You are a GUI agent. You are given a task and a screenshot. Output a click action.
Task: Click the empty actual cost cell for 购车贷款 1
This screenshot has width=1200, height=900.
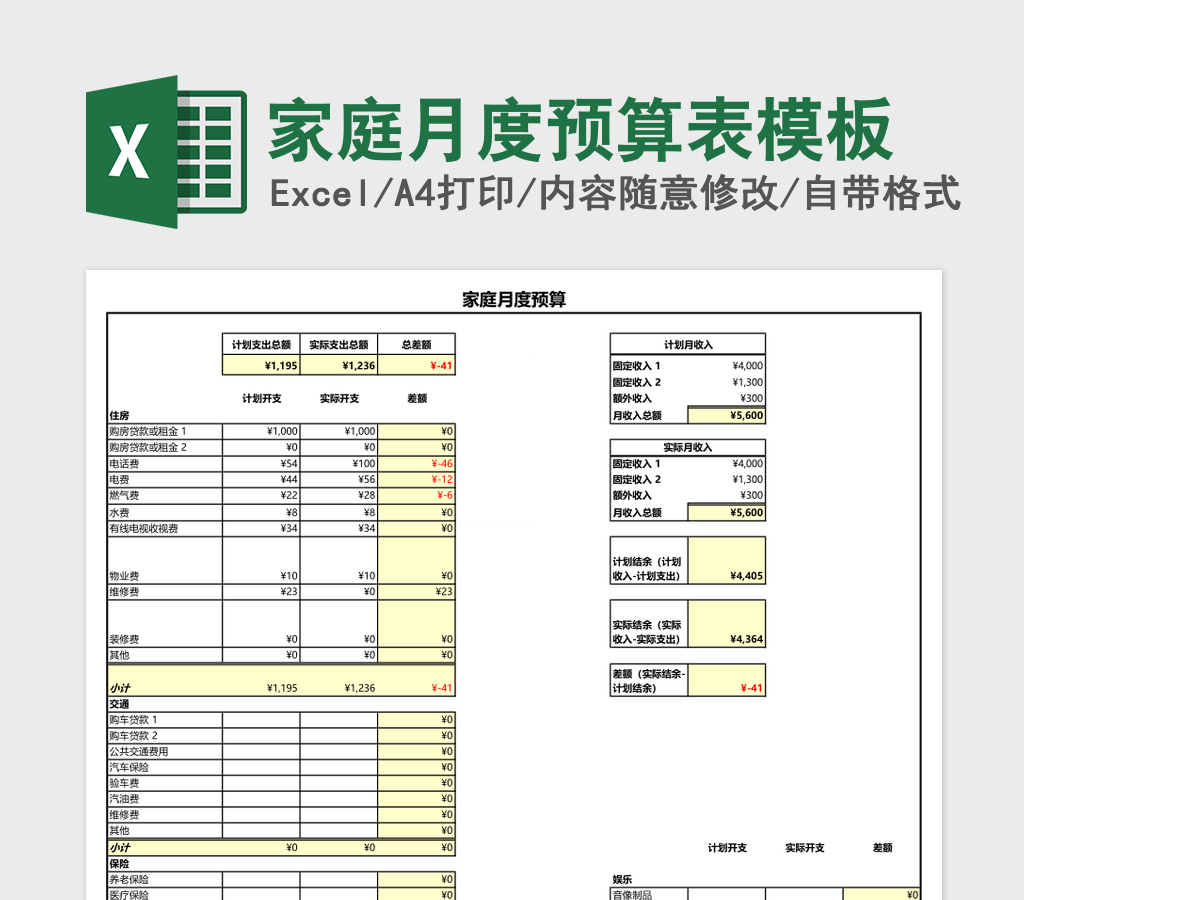[339, 719]
